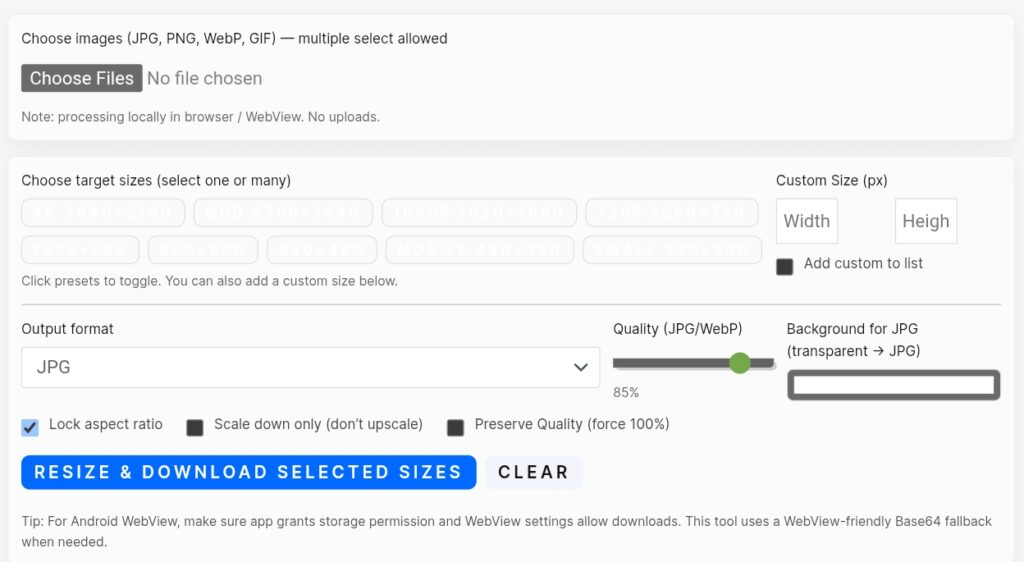Viewport: 1024px width, 562px height.
Task: Select the QHD 2560×1440 size preset
Action: pos(283,213)
